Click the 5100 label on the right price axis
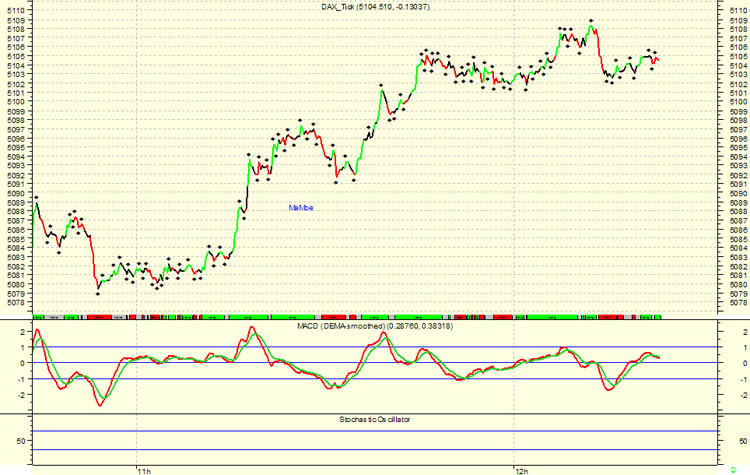 coord(739,102)
